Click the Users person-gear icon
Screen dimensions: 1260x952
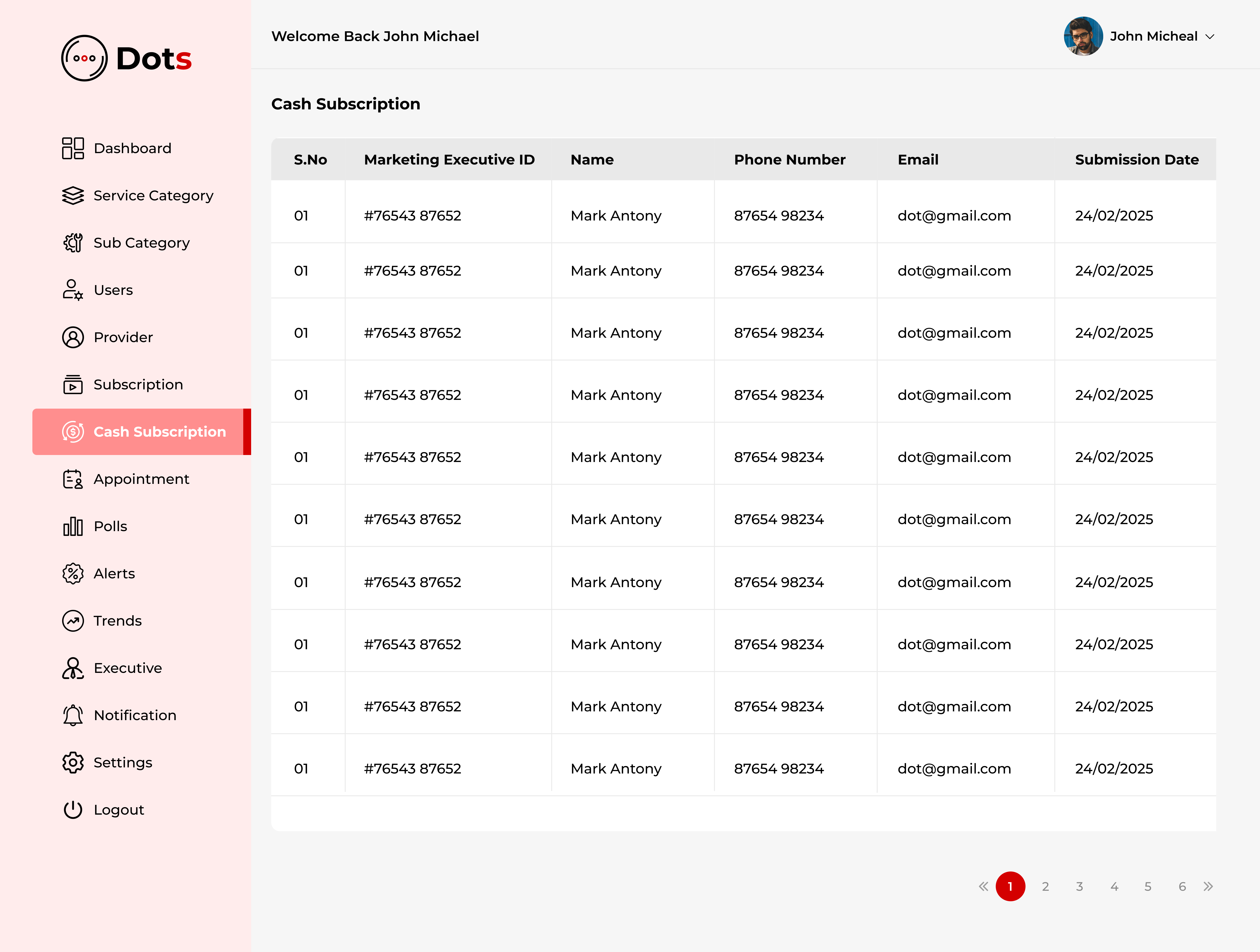(73, 290)
